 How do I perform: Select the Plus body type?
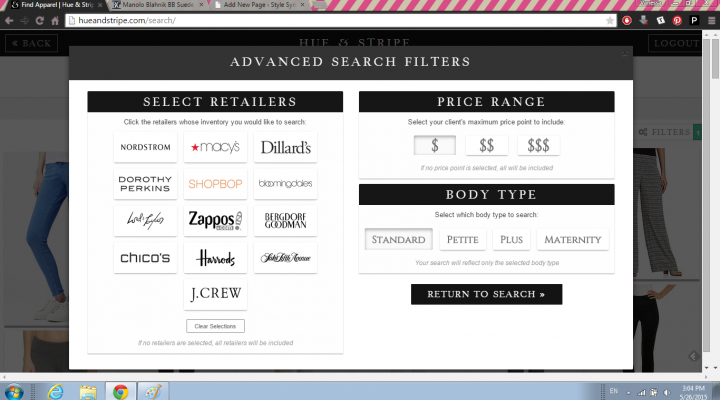pyautogui.click(x=512, y=240)
